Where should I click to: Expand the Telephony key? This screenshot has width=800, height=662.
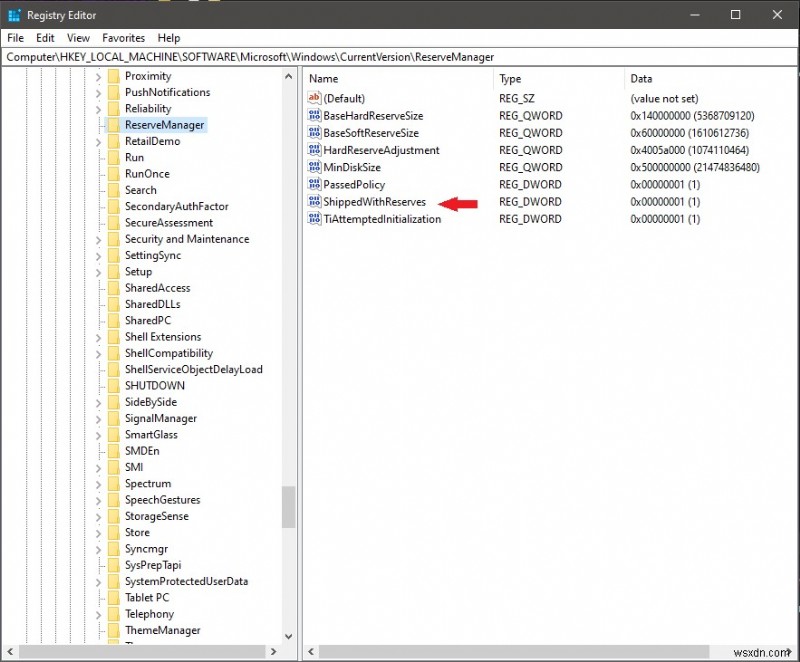coord(96,613)
